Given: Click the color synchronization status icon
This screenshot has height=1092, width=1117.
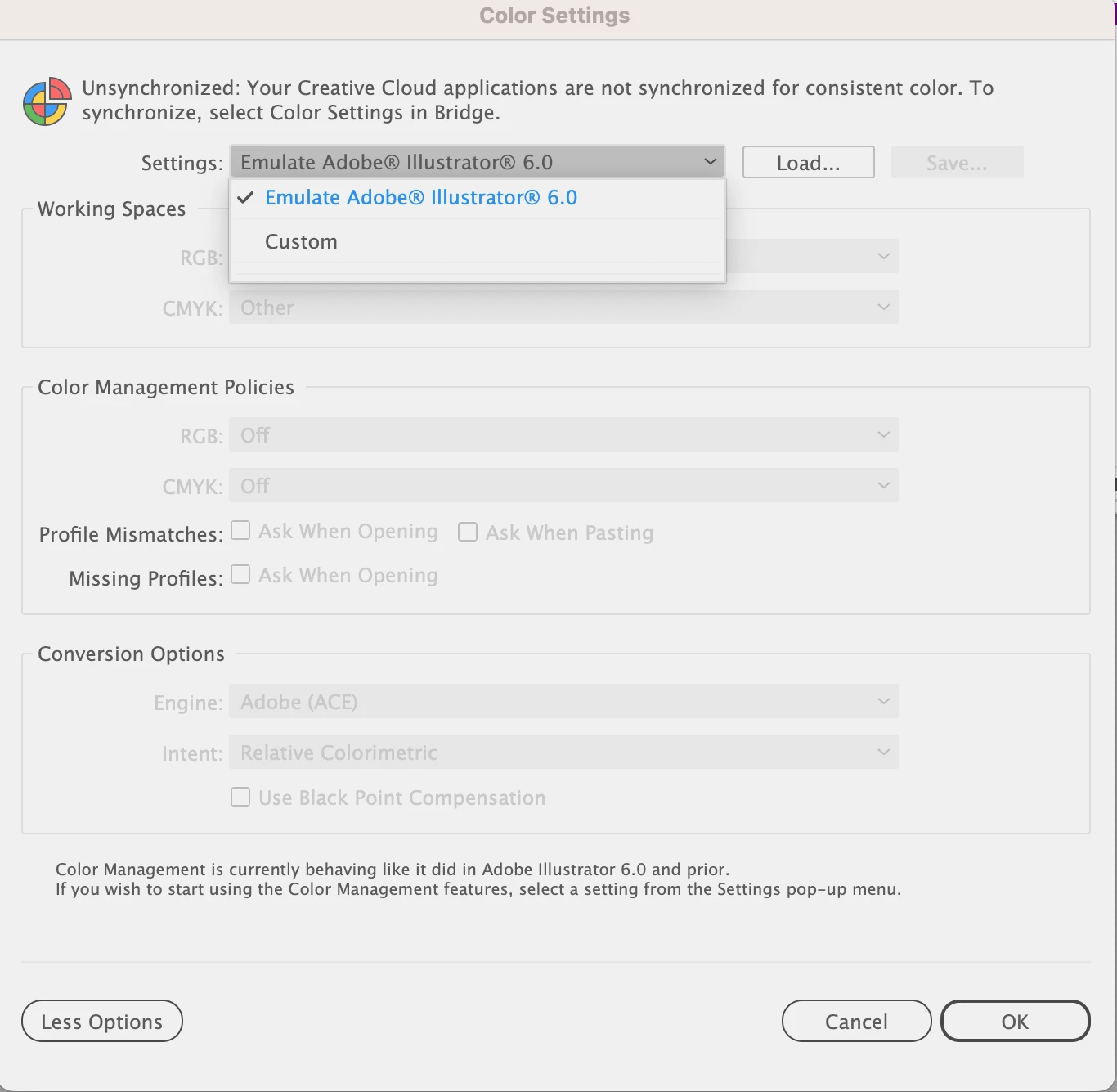Looking at the screenshot, I should (x=46, y=101).
